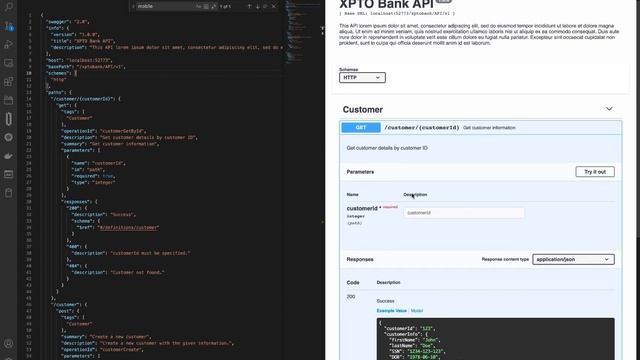Click the '"operationId": "customerGetById"' line
This screenshot has width=640, height=360.
(x=103, y=131)
